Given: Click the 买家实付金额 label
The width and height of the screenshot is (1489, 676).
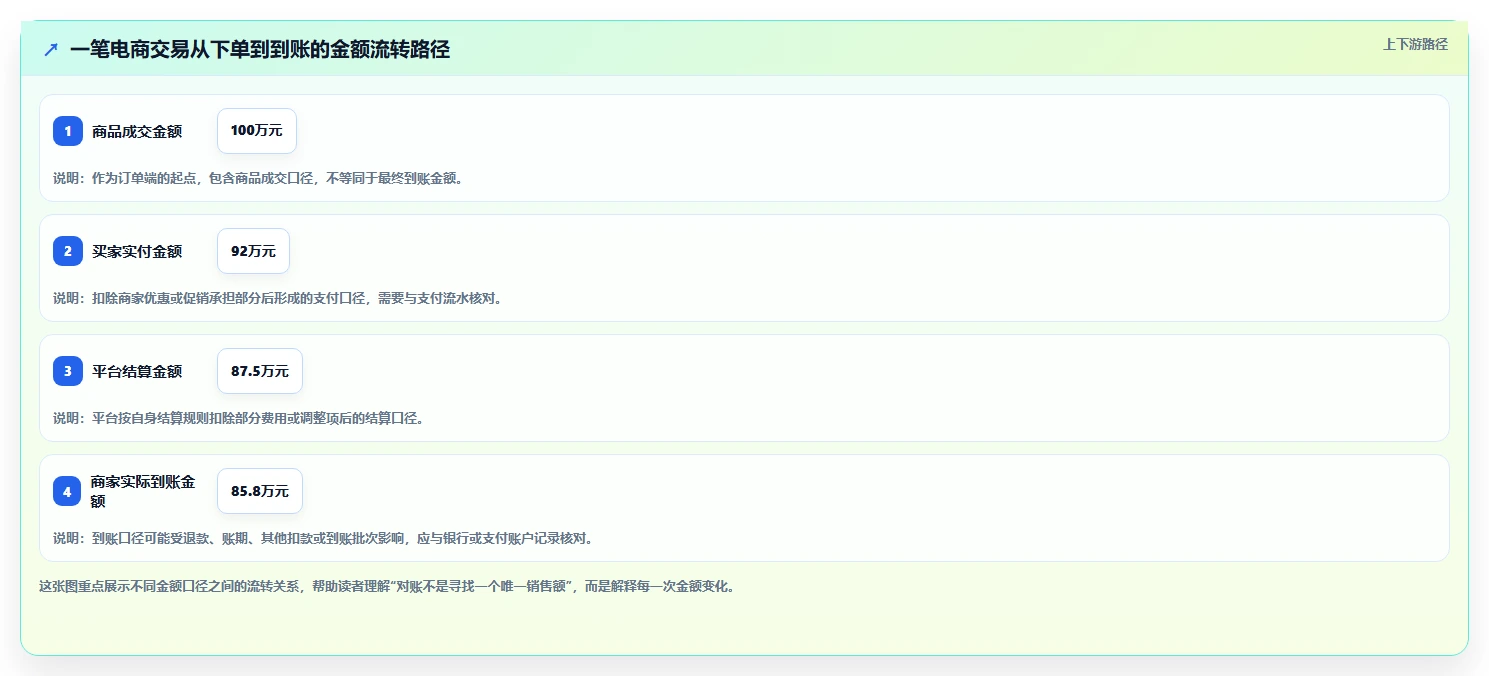Looking at the screenshot, I should [x=137, y=251].
